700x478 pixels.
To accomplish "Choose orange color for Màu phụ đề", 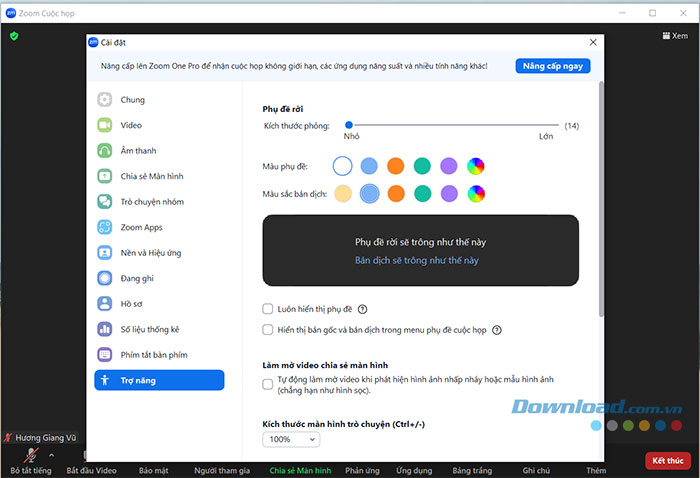I will [396, 166].
